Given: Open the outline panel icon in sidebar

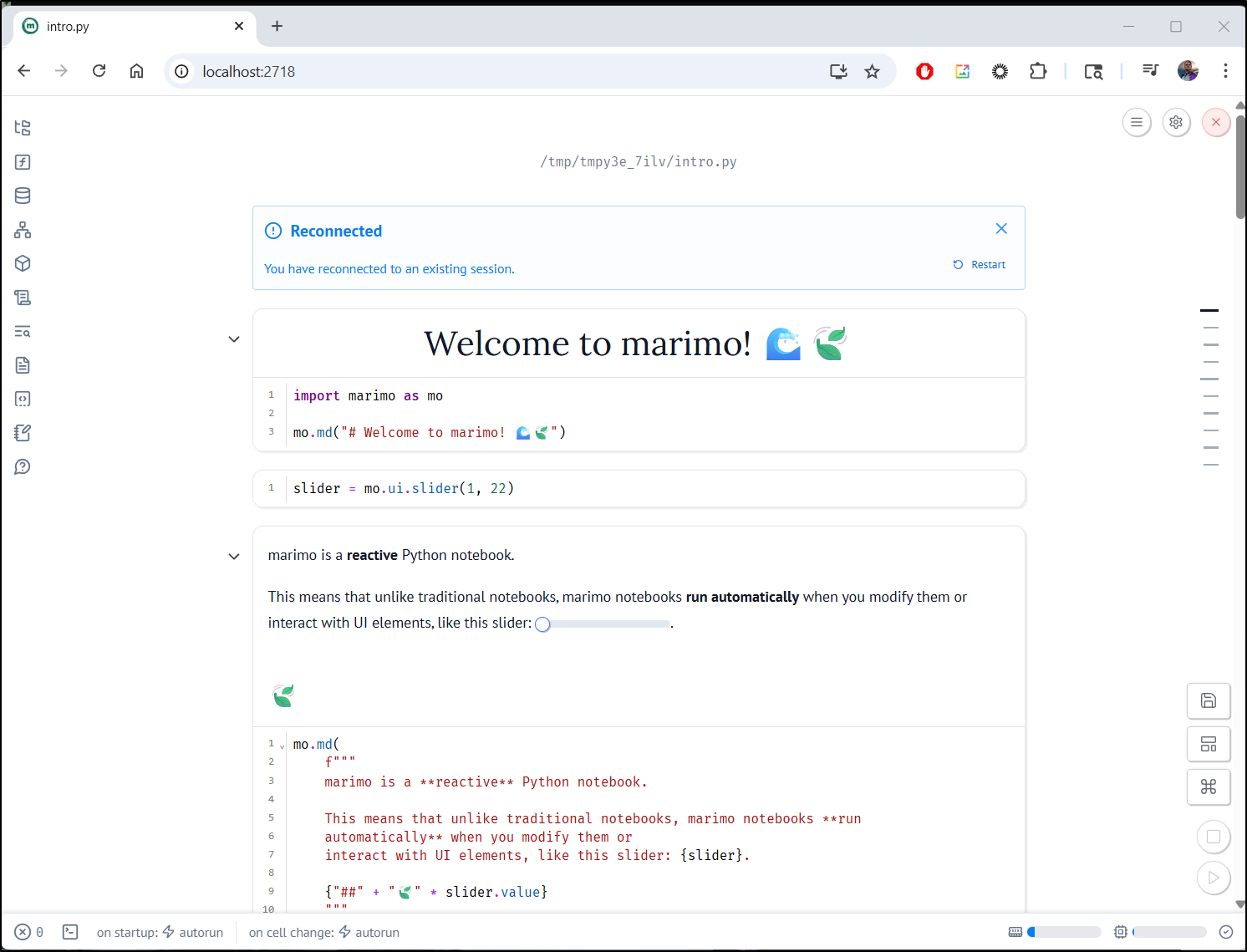Looking at the screenshot, I should click(23, 298).
